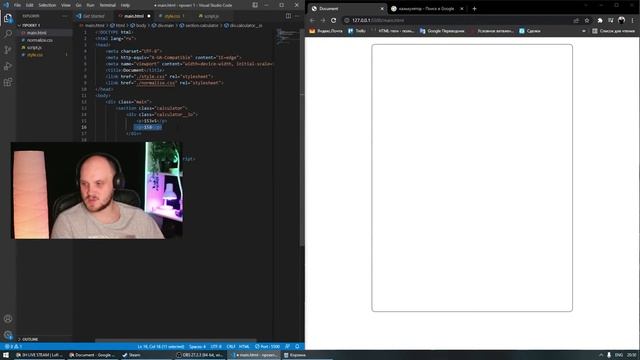Screen dimensions: 640x360
Task: Open Chrome media controls icon
Action: click(x=611, y=20)
